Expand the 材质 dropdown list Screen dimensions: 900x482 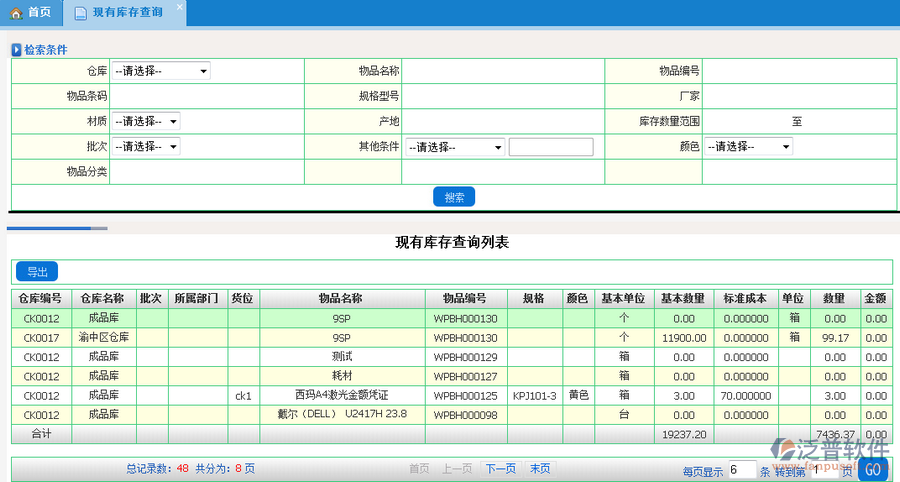click(146, 121)
